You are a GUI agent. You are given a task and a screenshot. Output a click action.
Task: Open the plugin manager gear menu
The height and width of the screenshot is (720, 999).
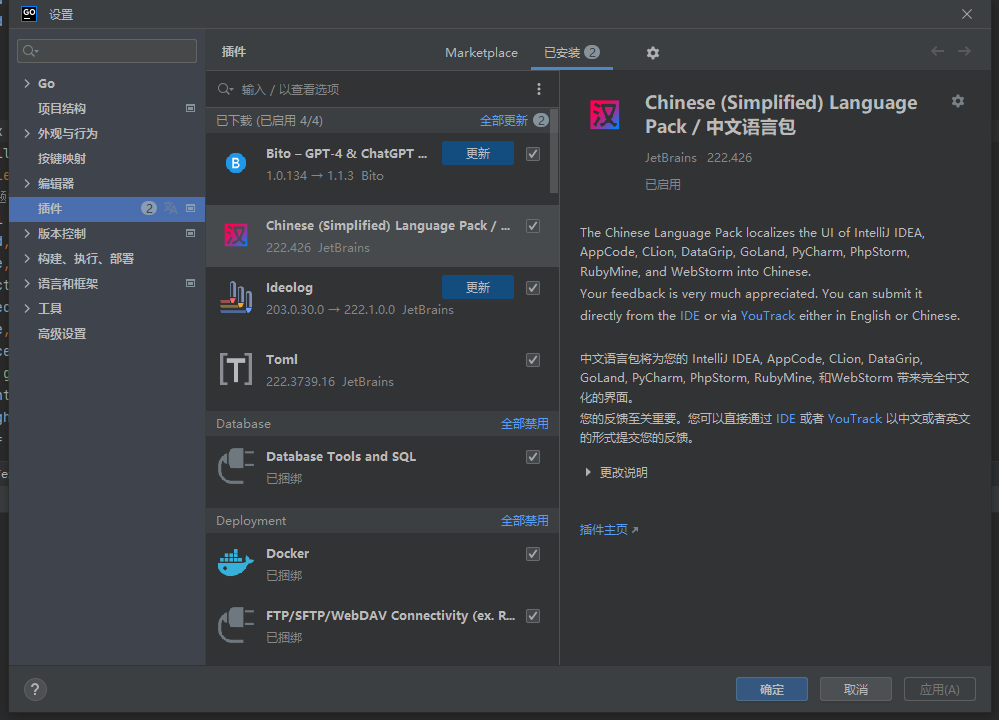(652, 52)
